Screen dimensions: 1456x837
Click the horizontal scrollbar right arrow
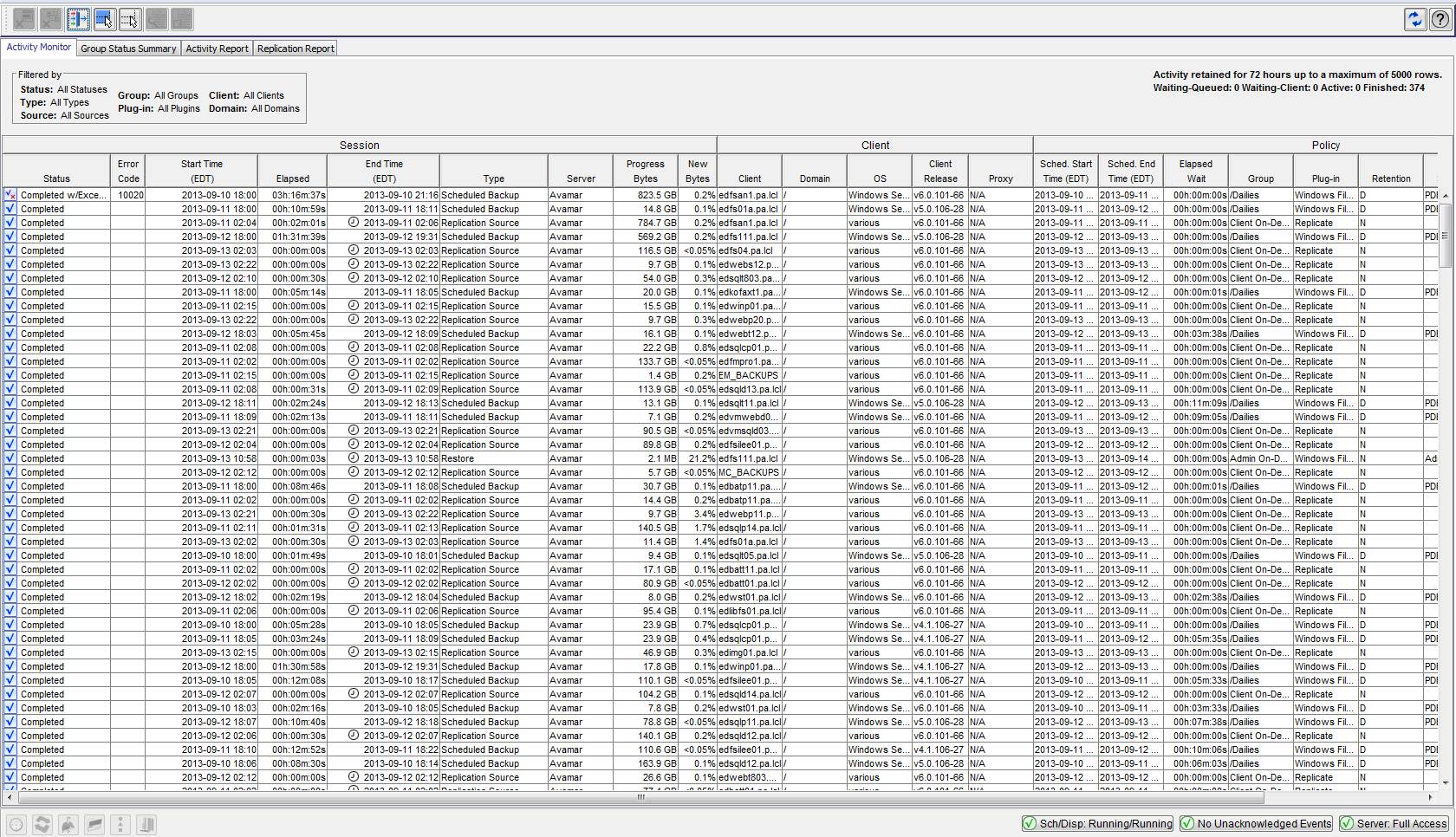pyautogui.click(x=1431, y=796)
